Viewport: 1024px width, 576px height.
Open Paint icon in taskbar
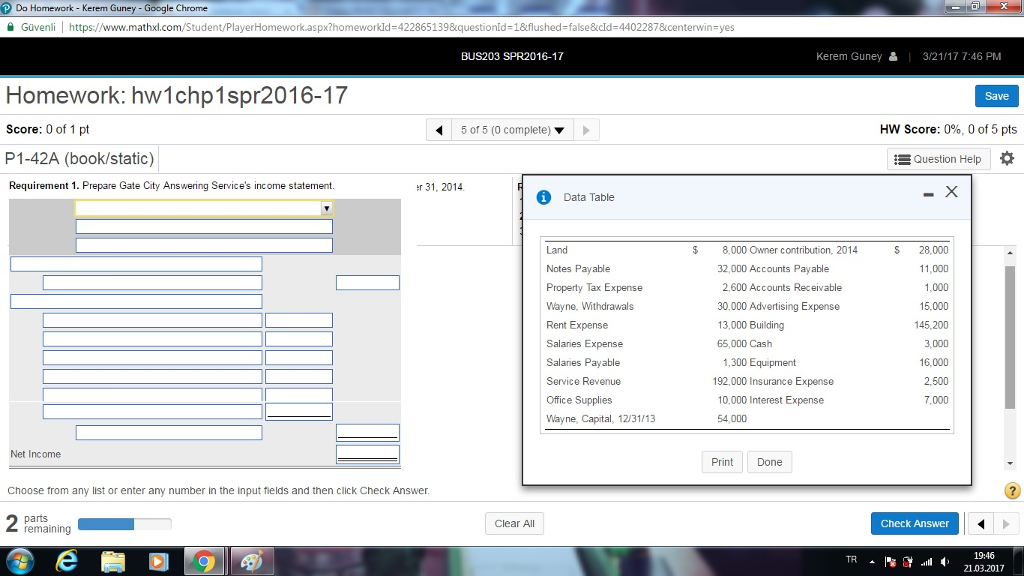pyautogui.click(x=251, y=562)
